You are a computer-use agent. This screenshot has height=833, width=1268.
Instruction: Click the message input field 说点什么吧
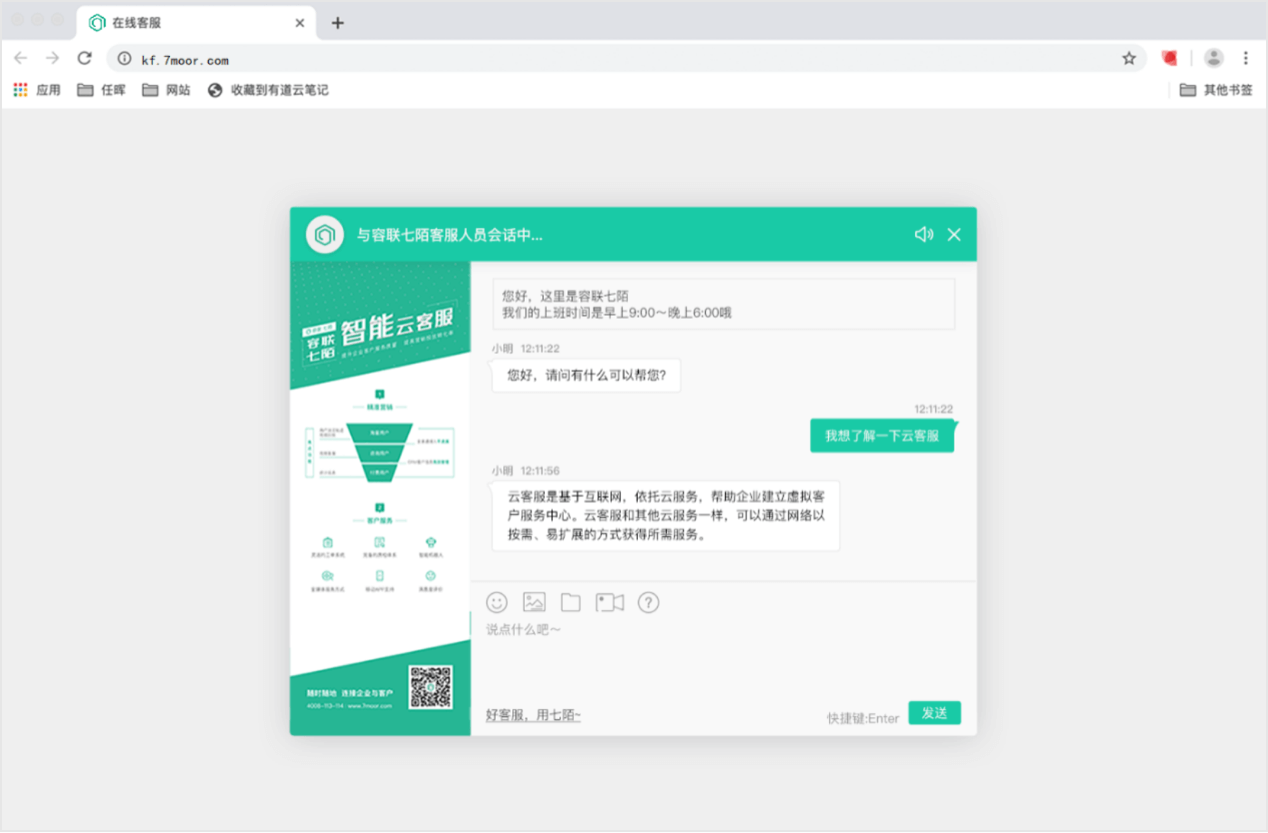[x=723, y=660]
